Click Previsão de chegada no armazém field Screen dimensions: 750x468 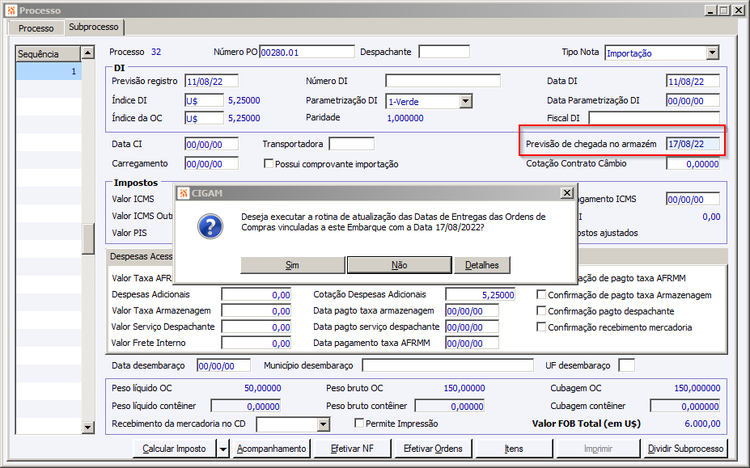693,144
